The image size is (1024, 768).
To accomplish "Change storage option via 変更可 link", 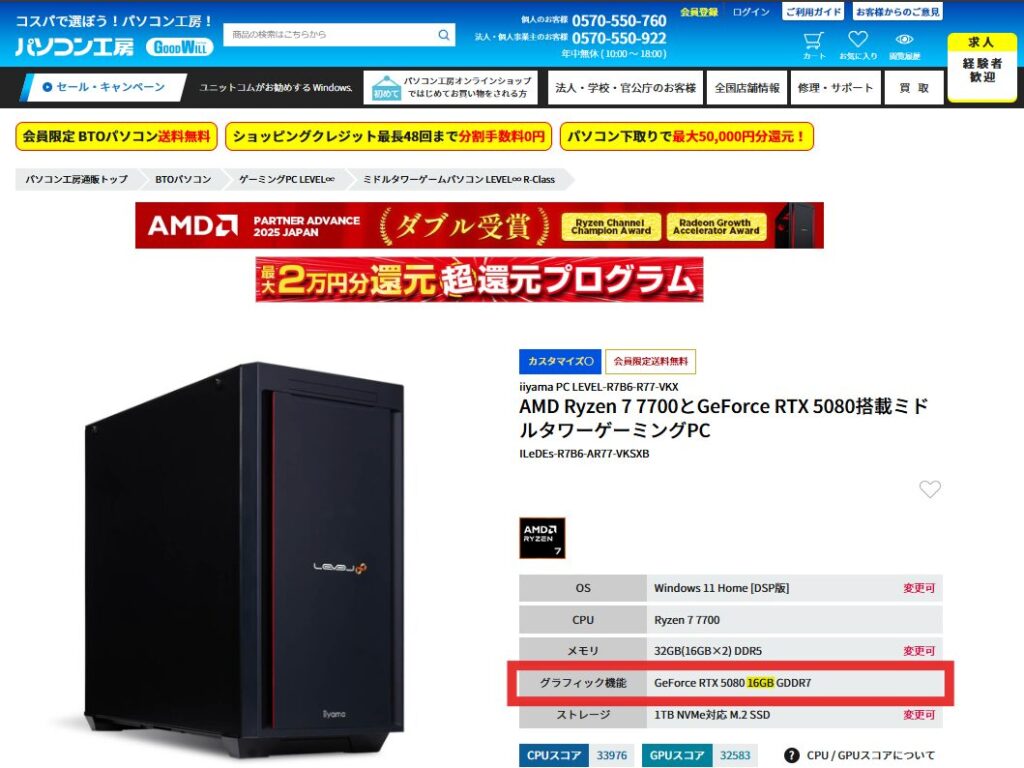I will click(918, 715).
